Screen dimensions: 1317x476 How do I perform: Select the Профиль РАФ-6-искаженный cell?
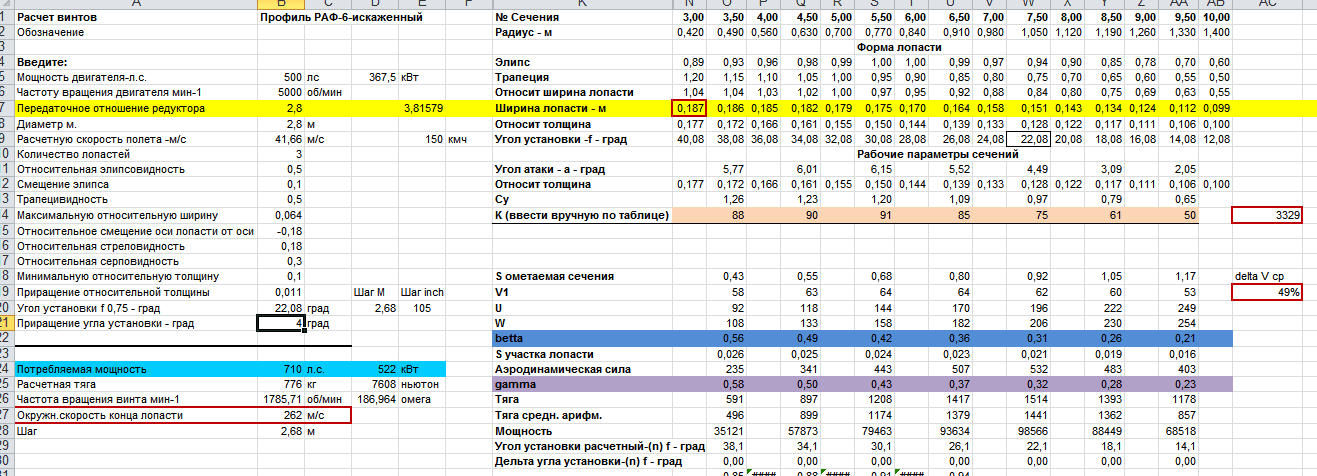340,18
